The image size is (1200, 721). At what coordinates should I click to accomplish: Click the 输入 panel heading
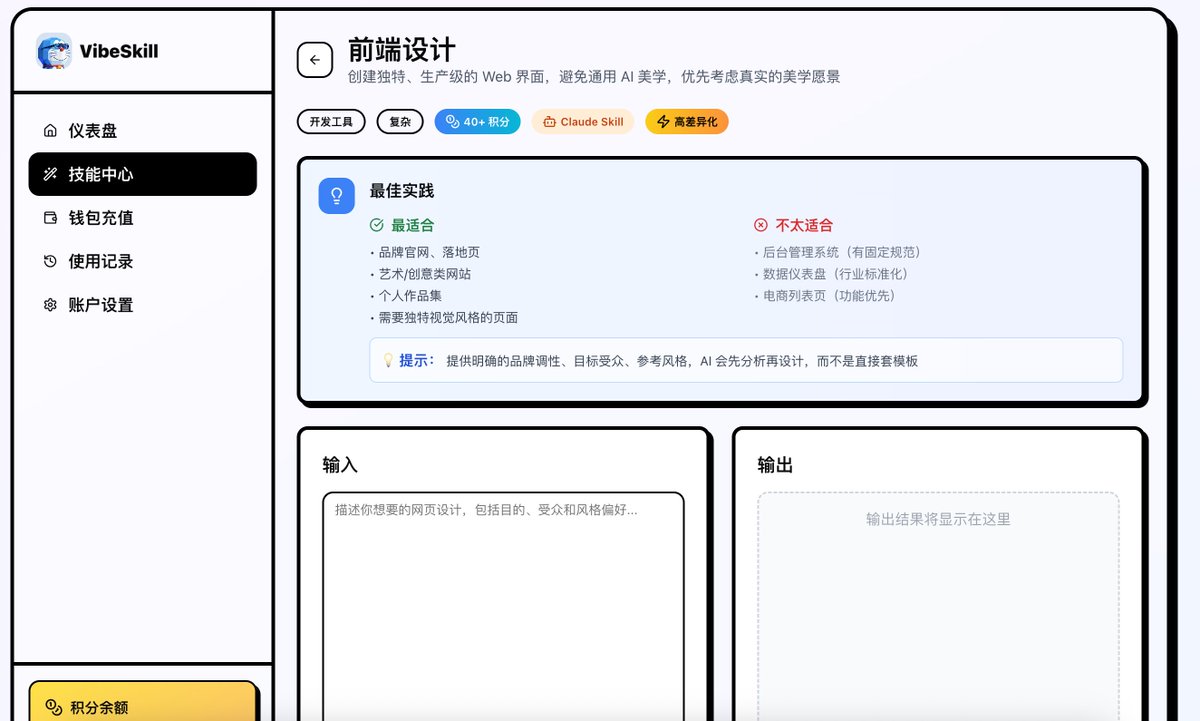[340, 465]
